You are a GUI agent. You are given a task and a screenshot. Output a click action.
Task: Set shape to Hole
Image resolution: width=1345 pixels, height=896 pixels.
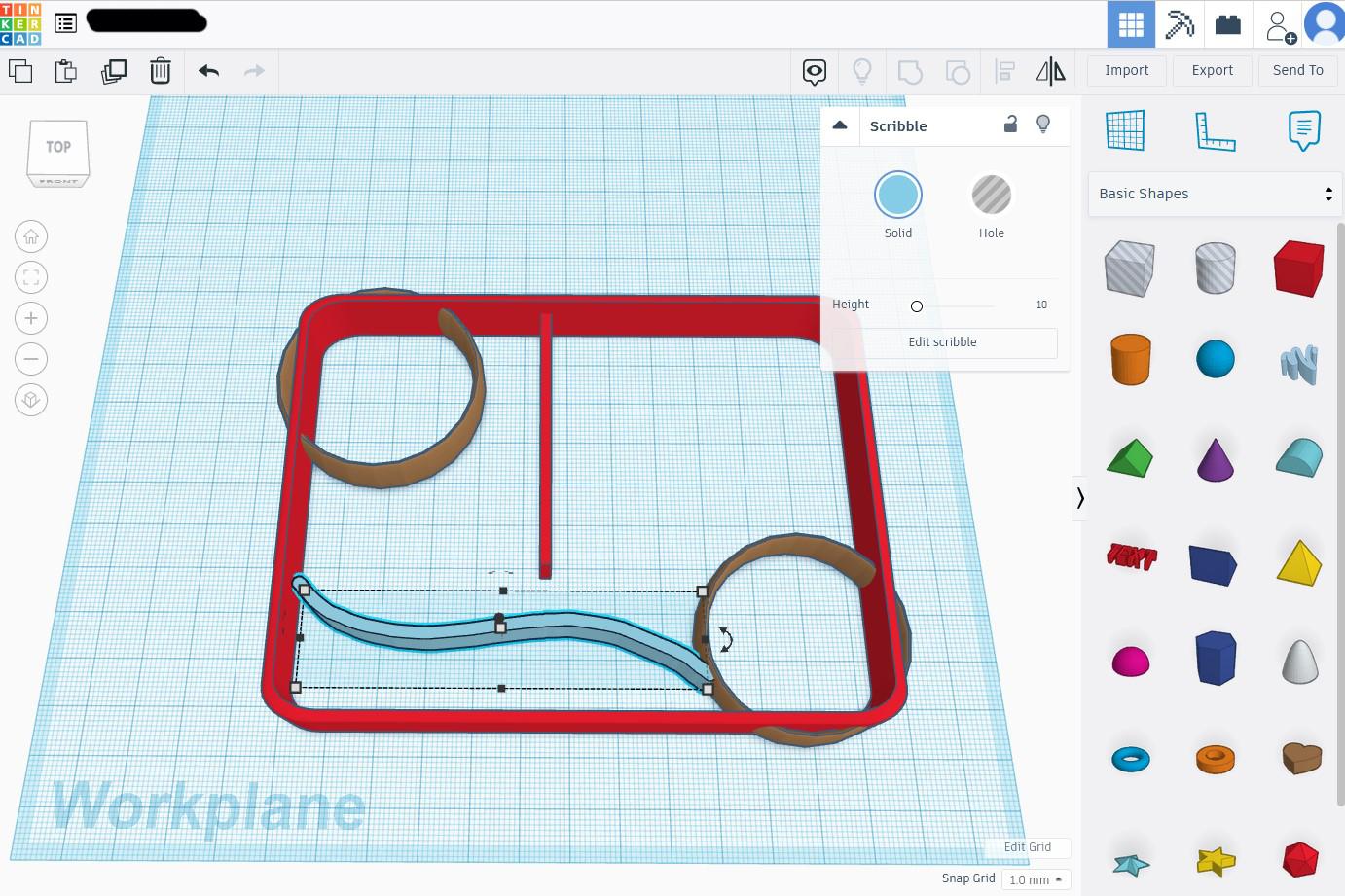coord(992,195)
